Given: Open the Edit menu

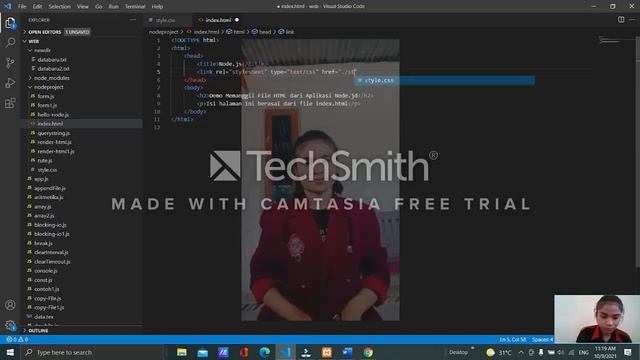Looking at the screenshot, I should coord(37,7).
